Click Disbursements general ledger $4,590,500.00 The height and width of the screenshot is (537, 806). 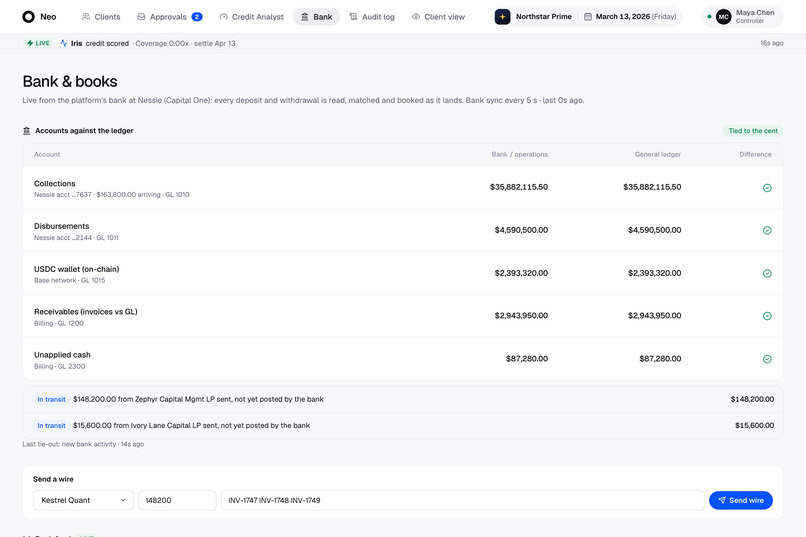point(654,230)
